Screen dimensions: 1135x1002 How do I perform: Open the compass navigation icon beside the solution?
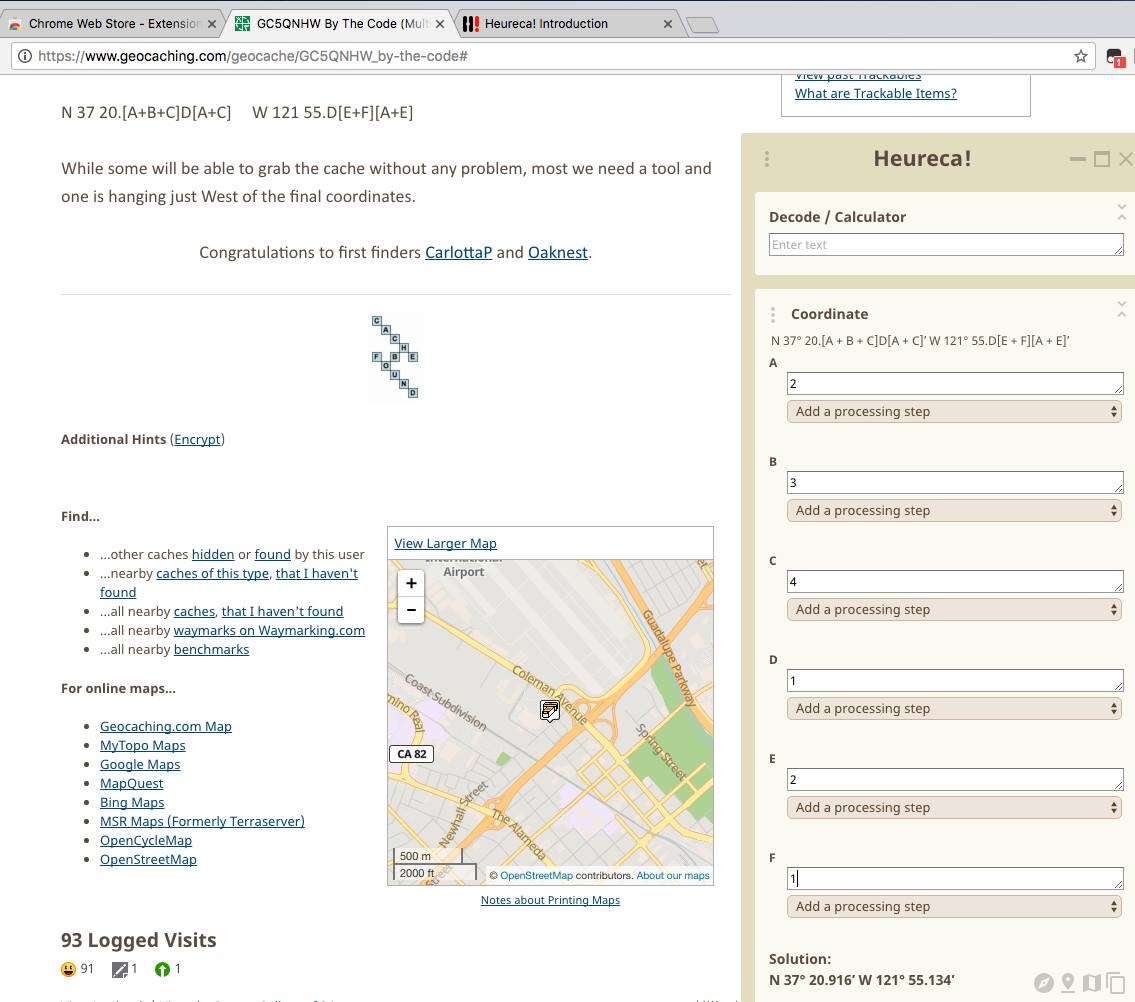coord(1043,982)
